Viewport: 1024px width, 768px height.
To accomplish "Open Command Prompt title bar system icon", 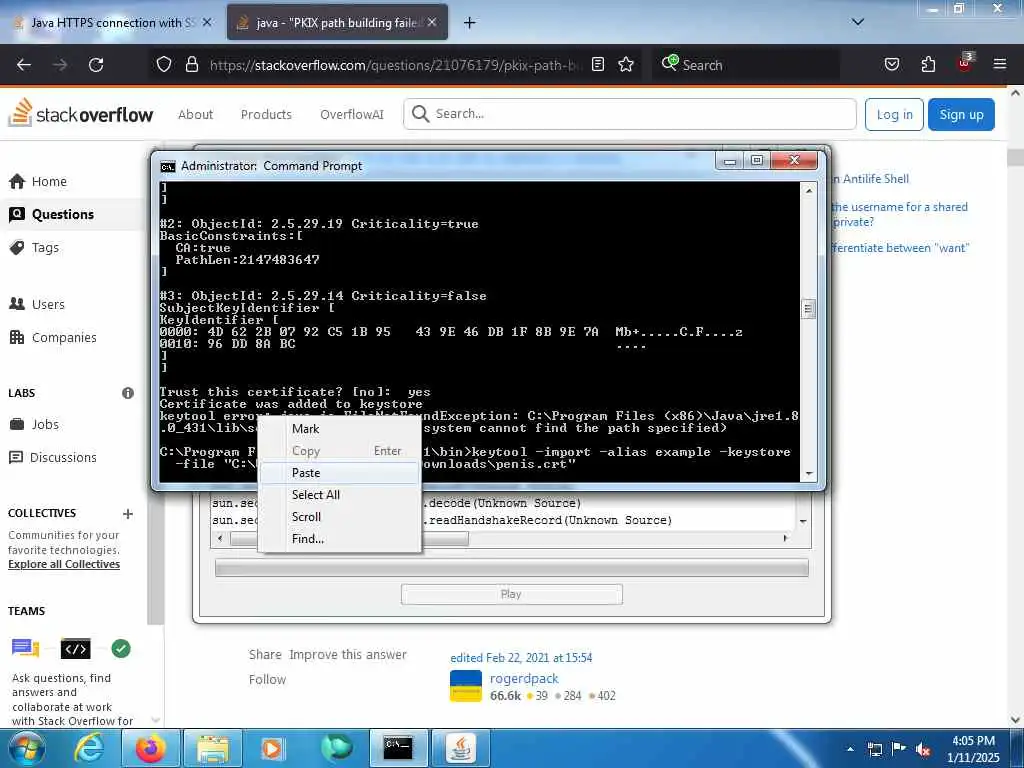I will pos(168,167).
